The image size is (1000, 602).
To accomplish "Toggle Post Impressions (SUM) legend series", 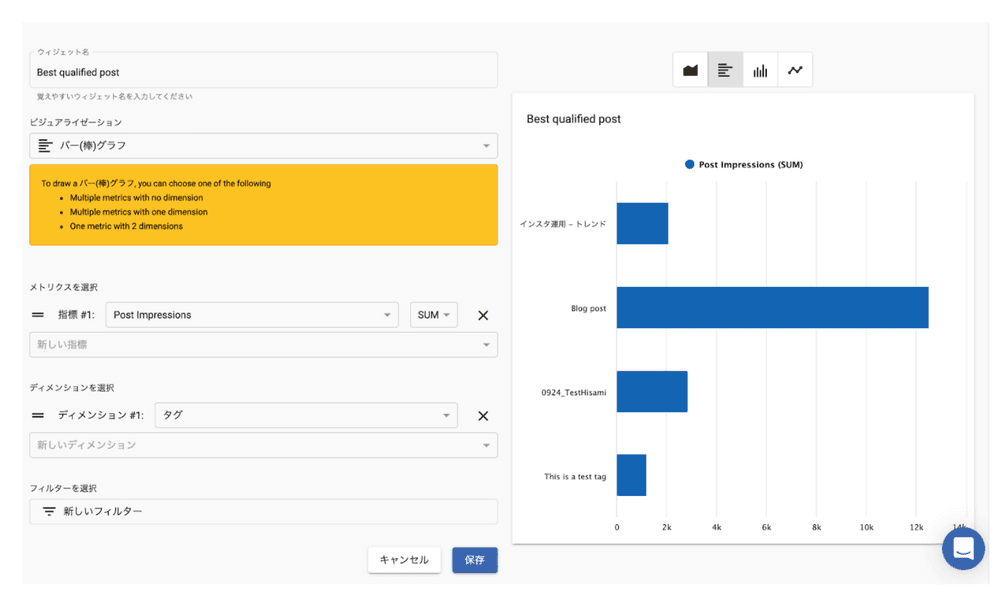I will point(744,165).
